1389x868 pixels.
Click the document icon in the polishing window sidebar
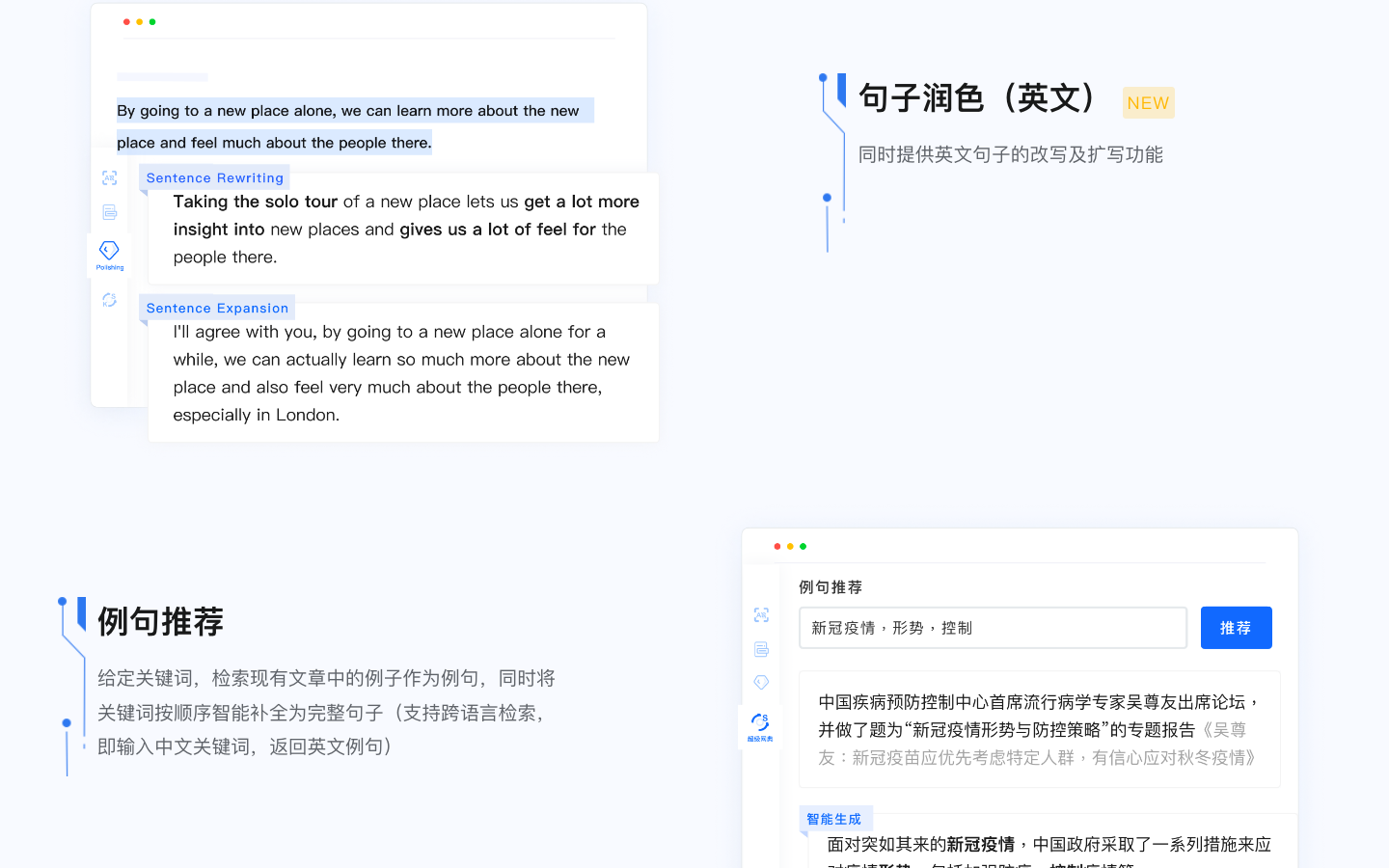click(109, 212)
